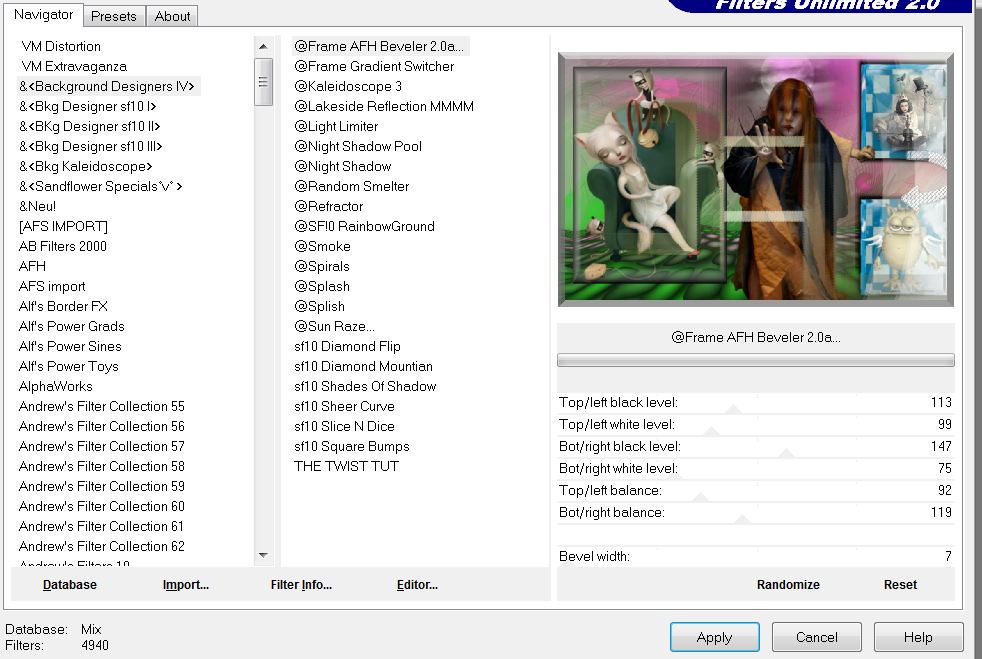Select Alf's Power Grads category

click(x=71, y=326)
